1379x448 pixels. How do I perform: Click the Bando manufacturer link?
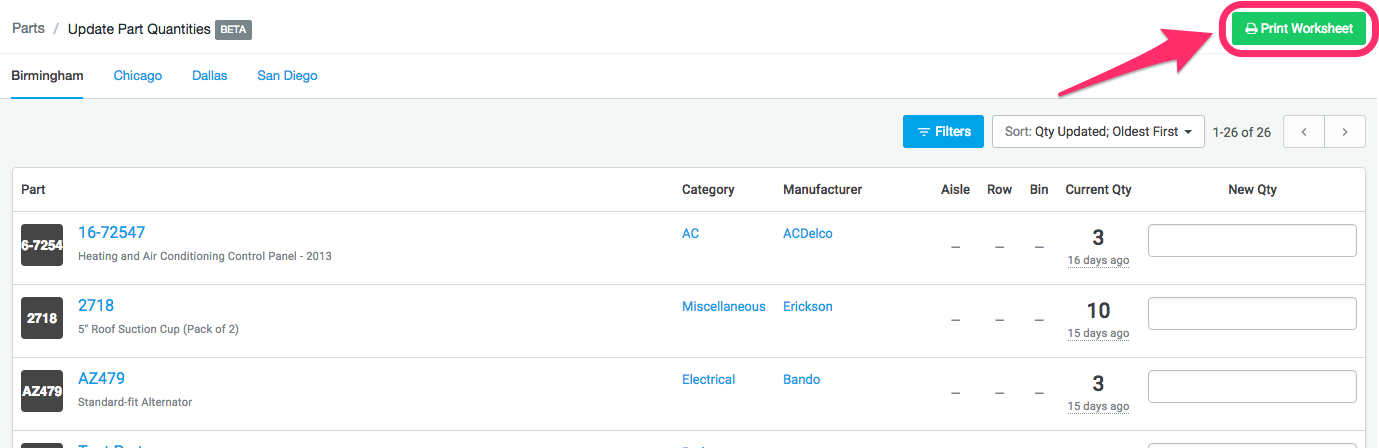(801, 380)
